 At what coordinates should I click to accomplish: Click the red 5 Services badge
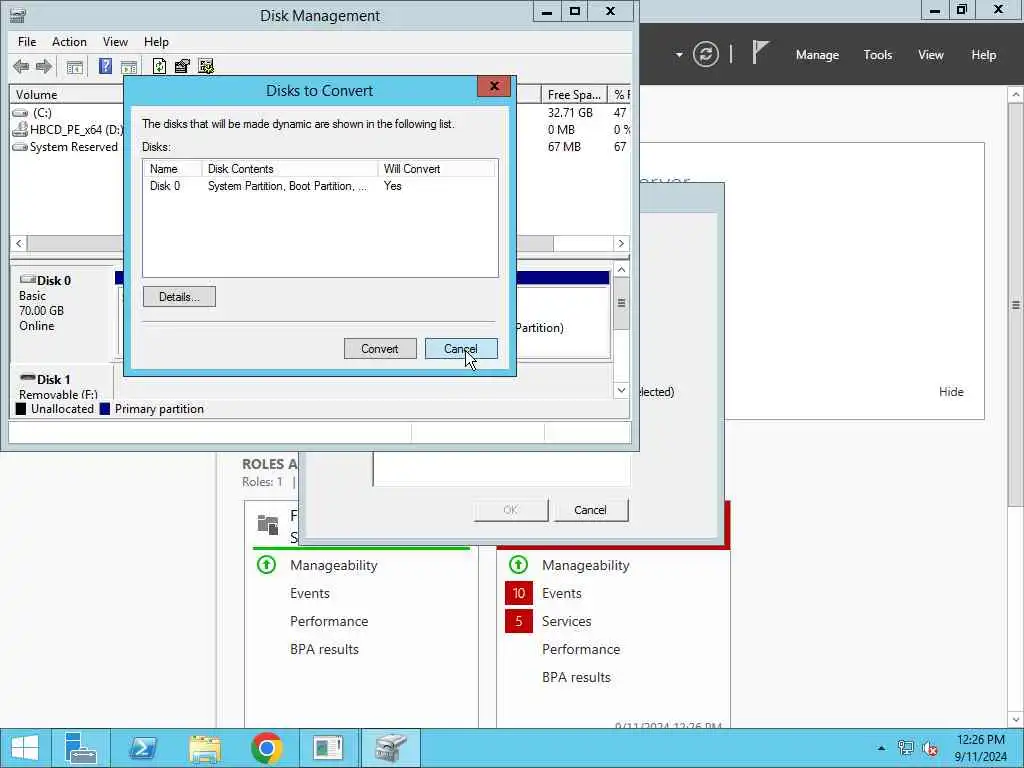pos(519,621)
